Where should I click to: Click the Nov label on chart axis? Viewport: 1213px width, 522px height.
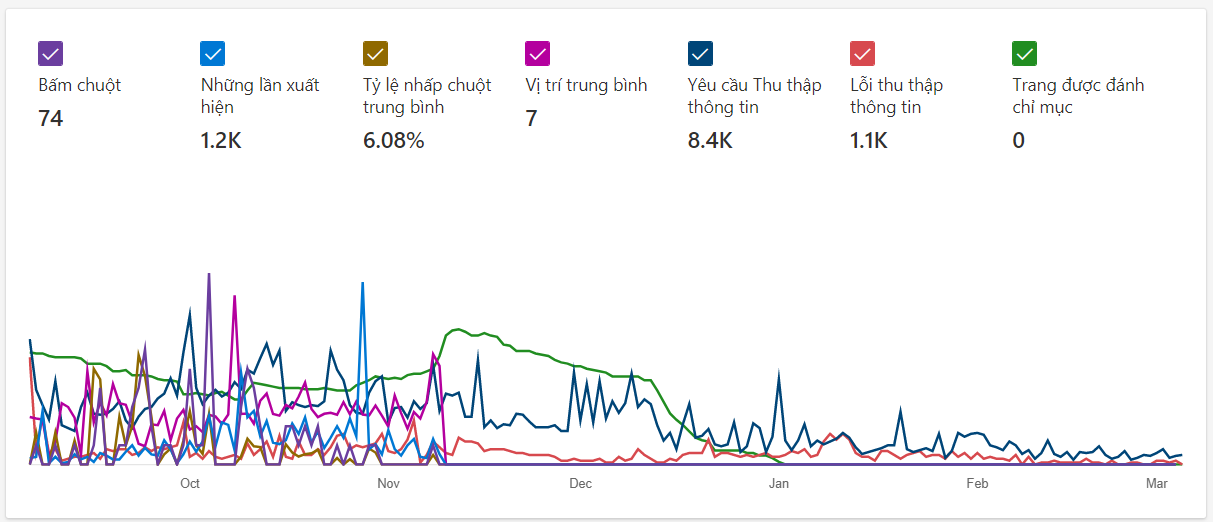click(388, 484)
